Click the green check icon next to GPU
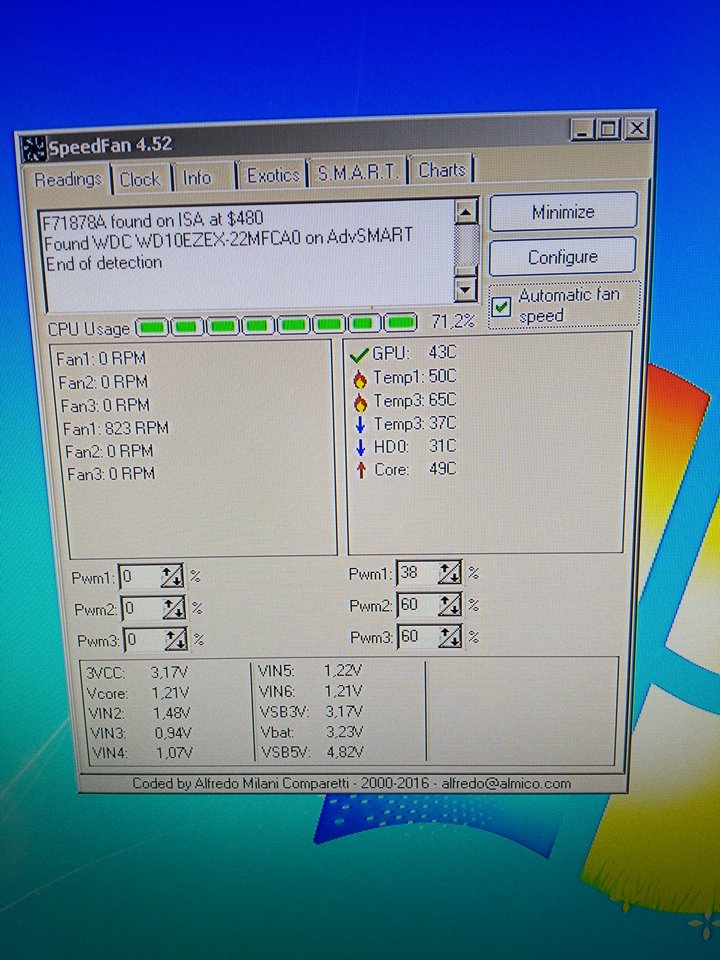 coord(359,354)
